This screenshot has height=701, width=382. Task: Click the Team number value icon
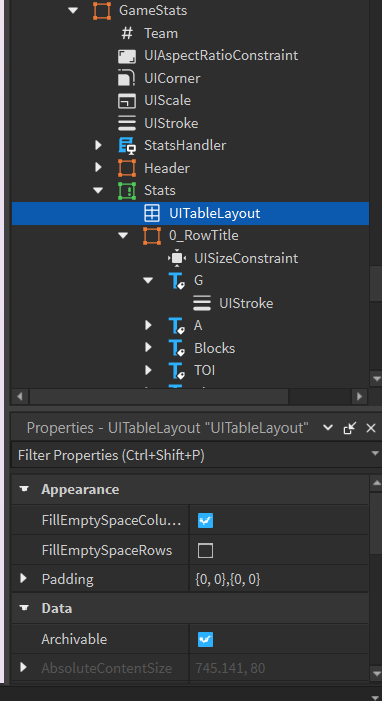(x=127, y=33)
